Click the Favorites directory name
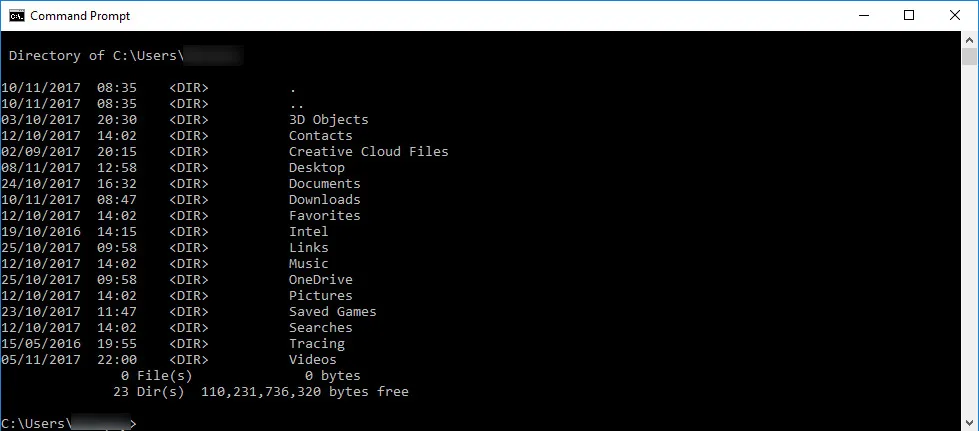The height and width of the screenshot is (431, 979). pyautogui.click(x=324, y=216)
